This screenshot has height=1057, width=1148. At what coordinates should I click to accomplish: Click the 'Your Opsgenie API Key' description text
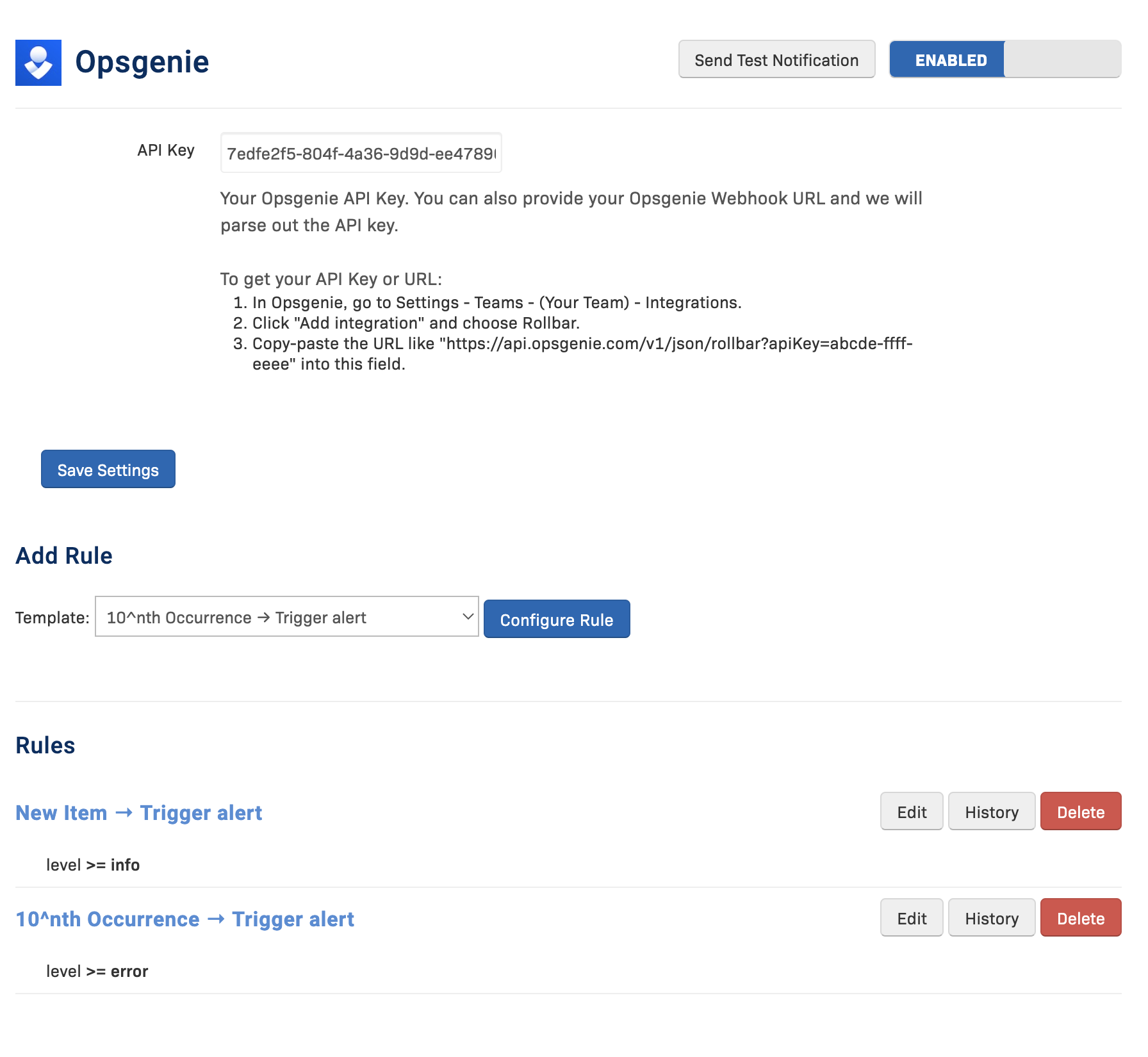click(x=571, y=211)
